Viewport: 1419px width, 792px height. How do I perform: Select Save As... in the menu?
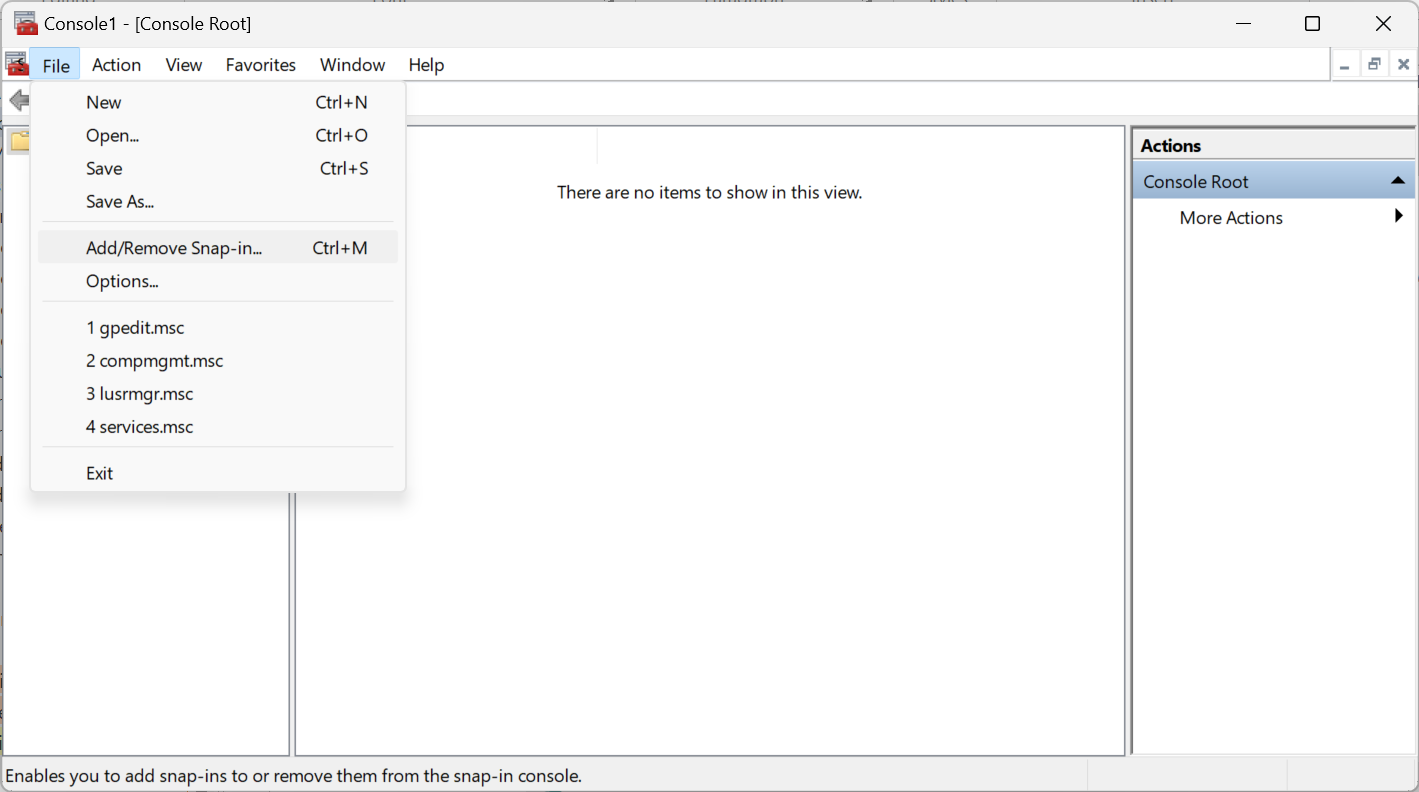pos(218,201)
